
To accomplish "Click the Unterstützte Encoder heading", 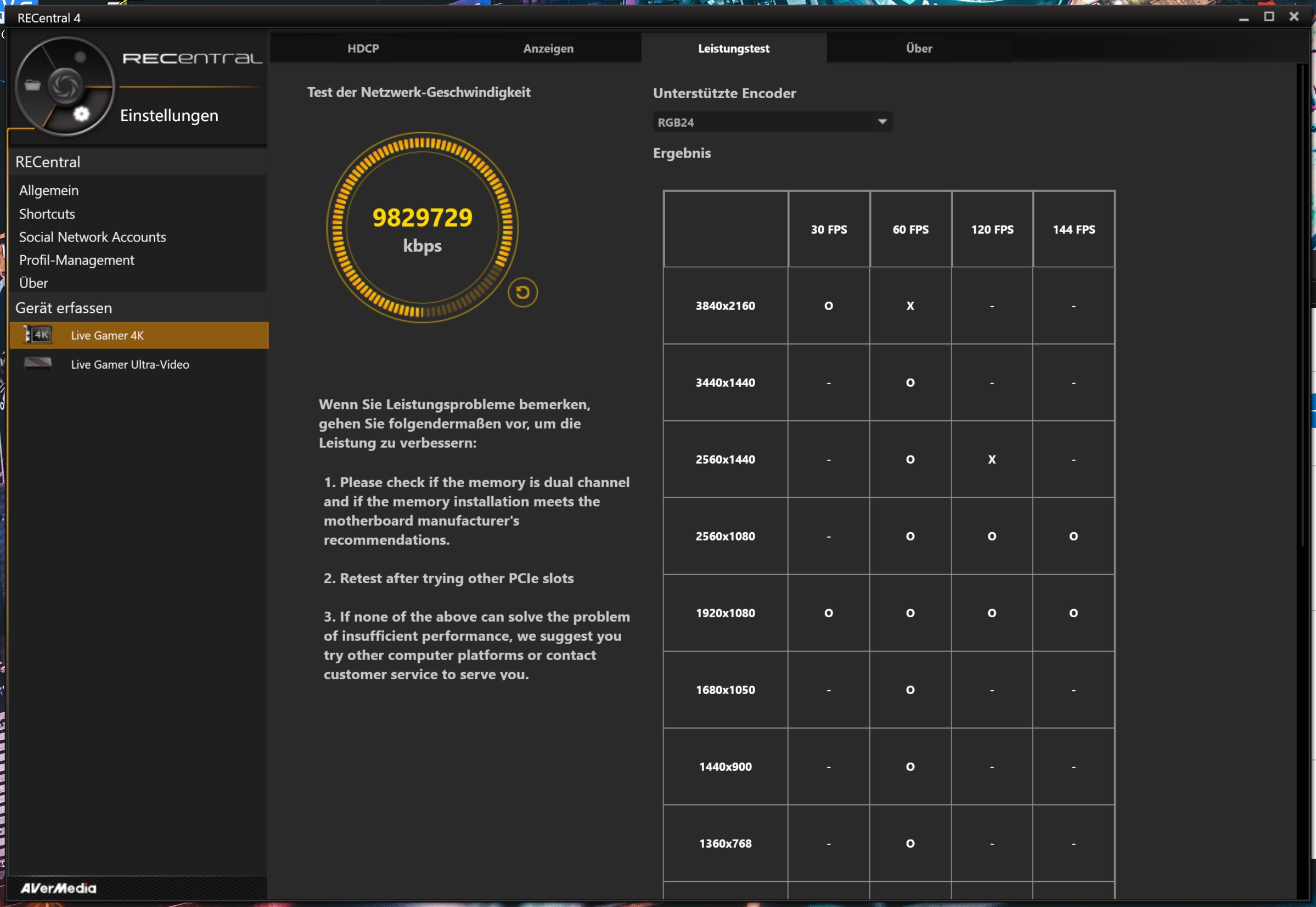I will click(x=724, y=93).
